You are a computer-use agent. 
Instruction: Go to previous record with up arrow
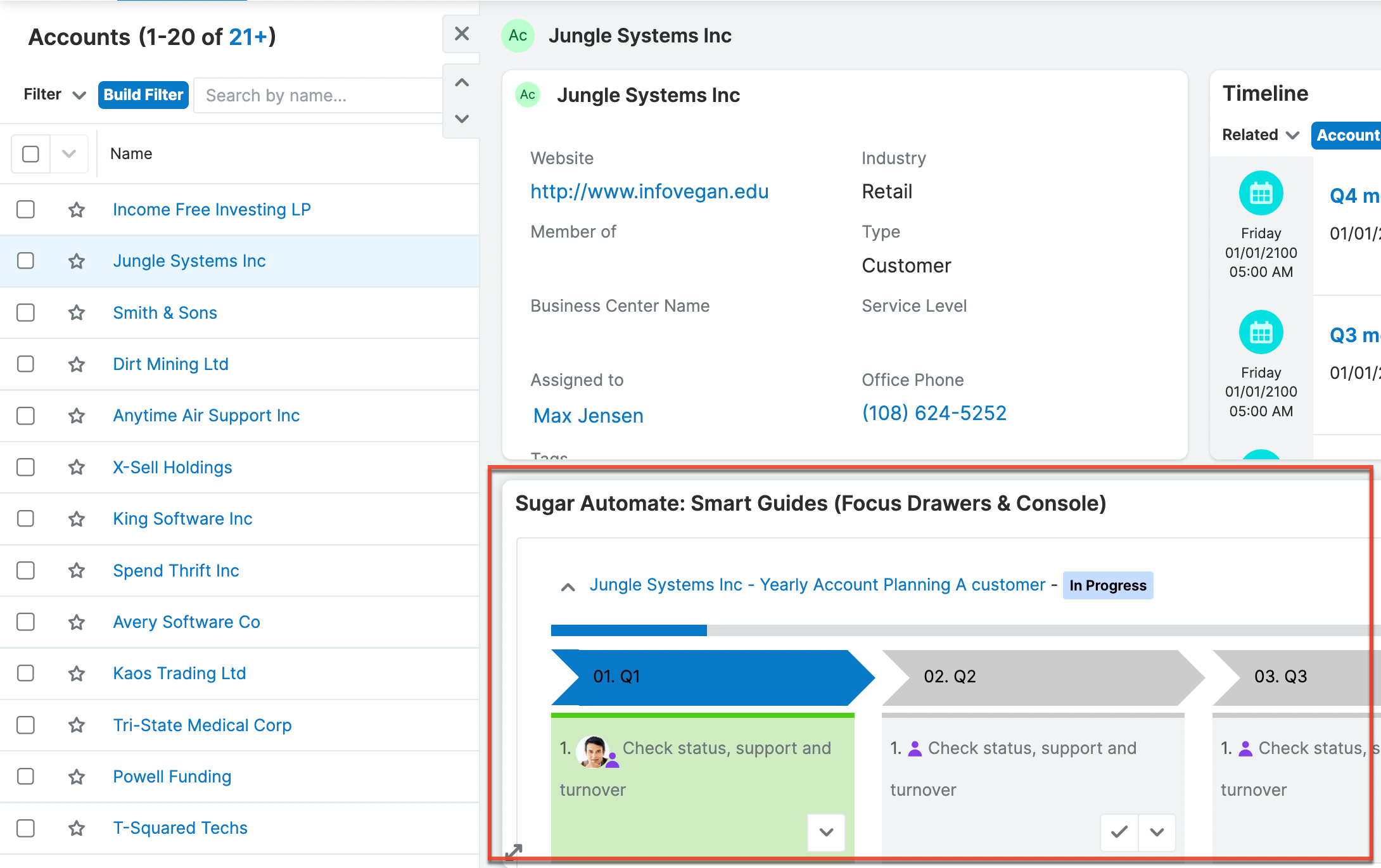(x=462, y=83)
